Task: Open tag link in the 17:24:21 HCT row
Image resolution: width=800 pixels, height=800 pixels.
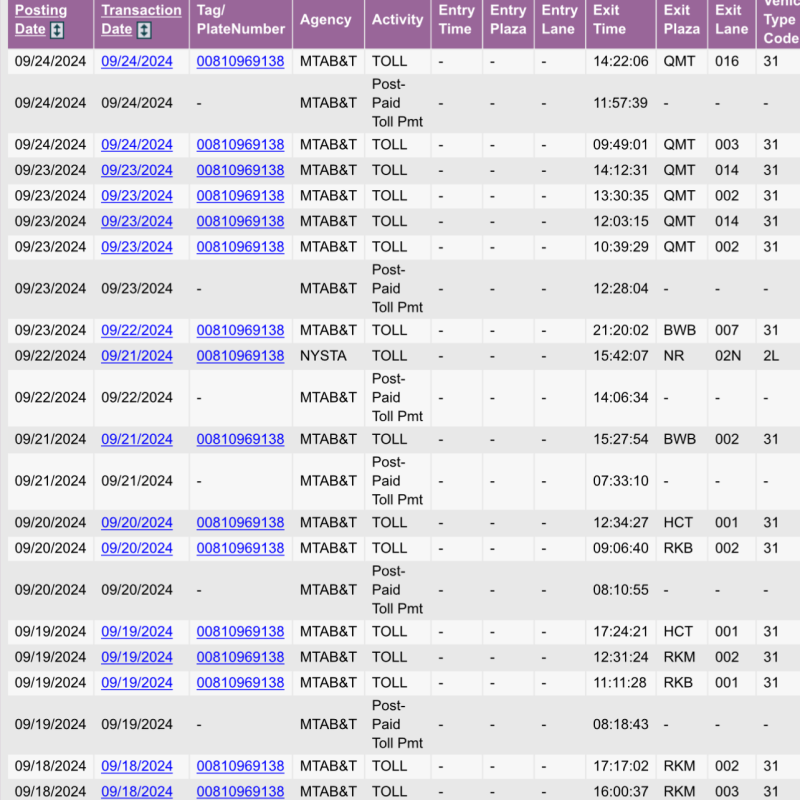Action: (x=240, y=631)
